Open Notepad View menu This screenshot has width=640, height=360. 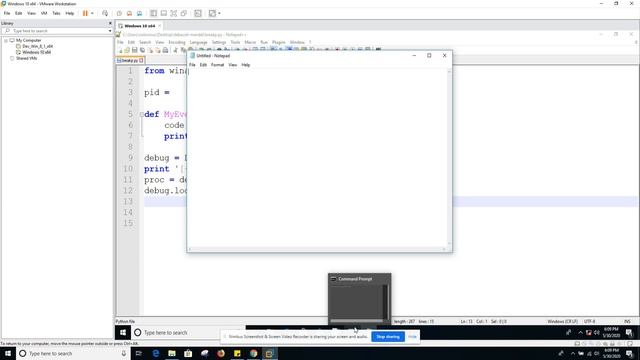[233, 65]
